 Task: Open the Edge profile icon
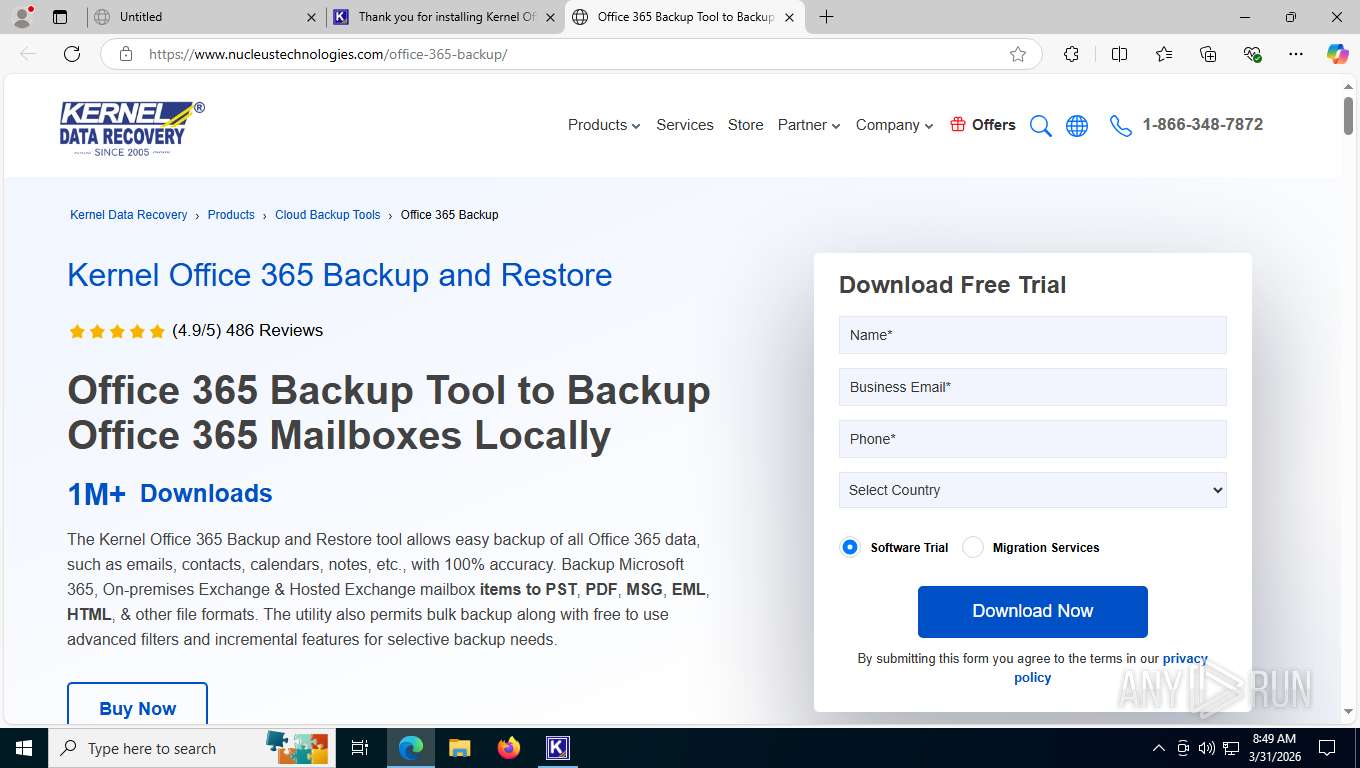[22, 16]
